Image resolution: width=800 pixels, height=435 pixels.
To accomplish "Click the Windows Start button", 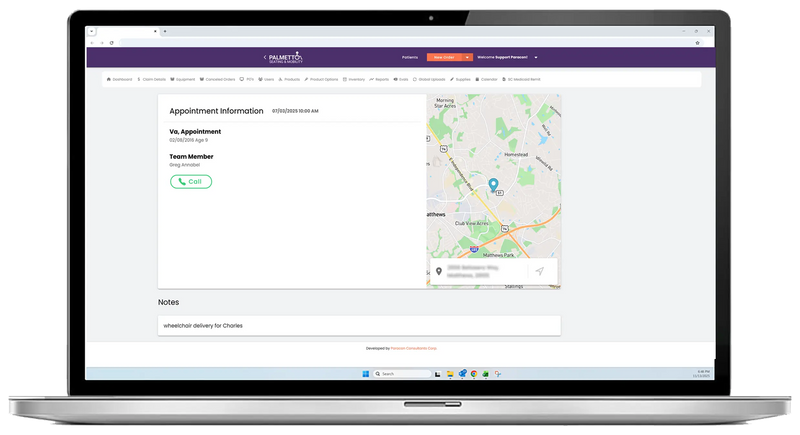I will point(365,374).
